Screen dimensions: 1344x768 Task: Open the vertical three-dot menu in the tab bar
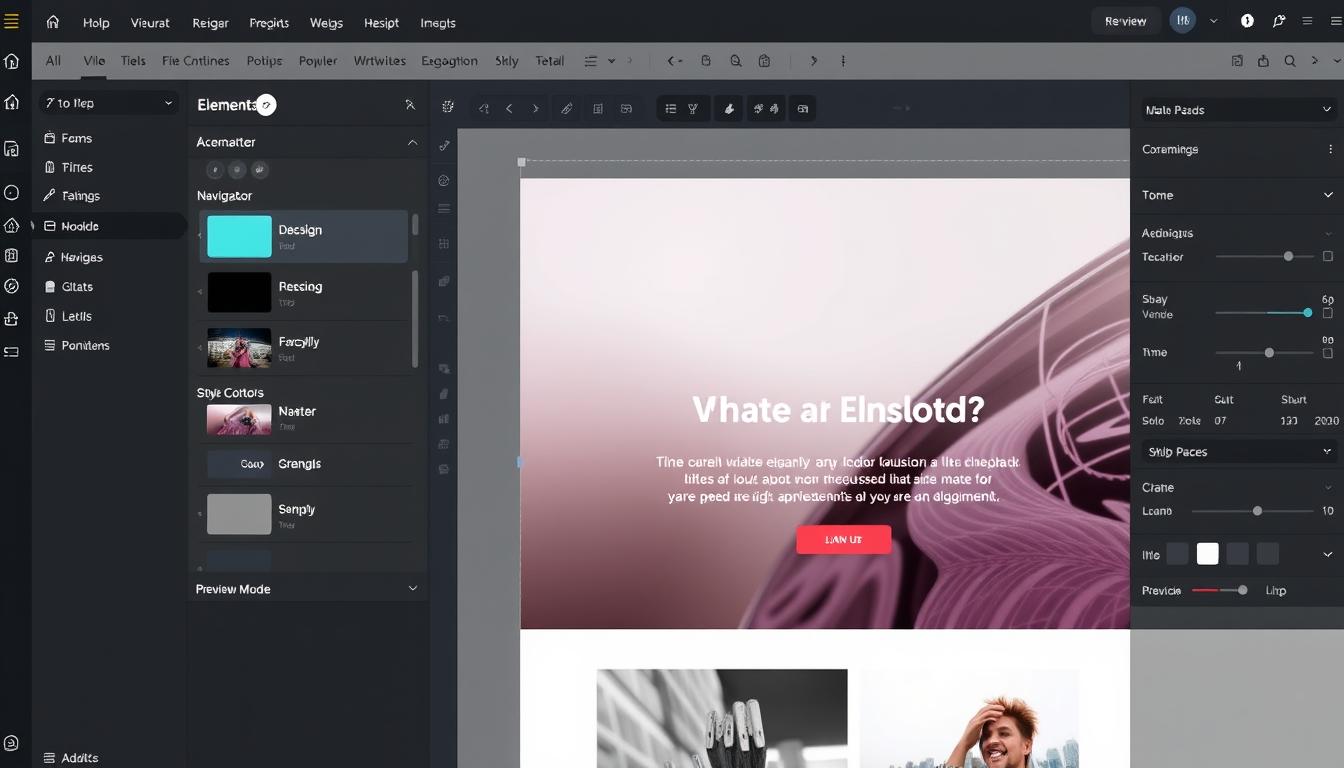[x=843, y=61]
